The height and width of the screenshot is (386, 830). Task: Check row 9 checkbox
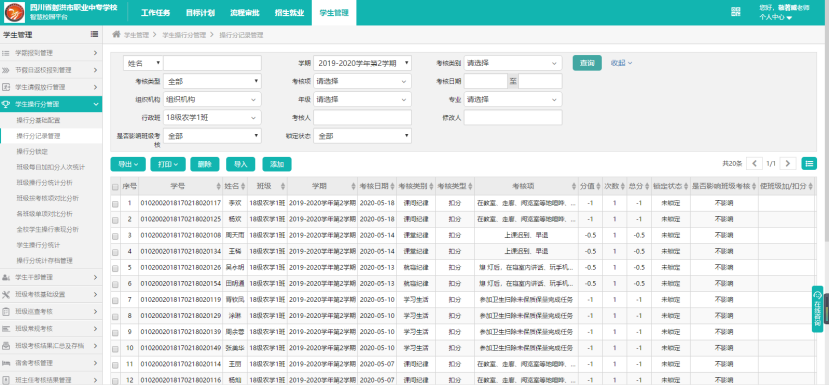click(x=115, y=333)
